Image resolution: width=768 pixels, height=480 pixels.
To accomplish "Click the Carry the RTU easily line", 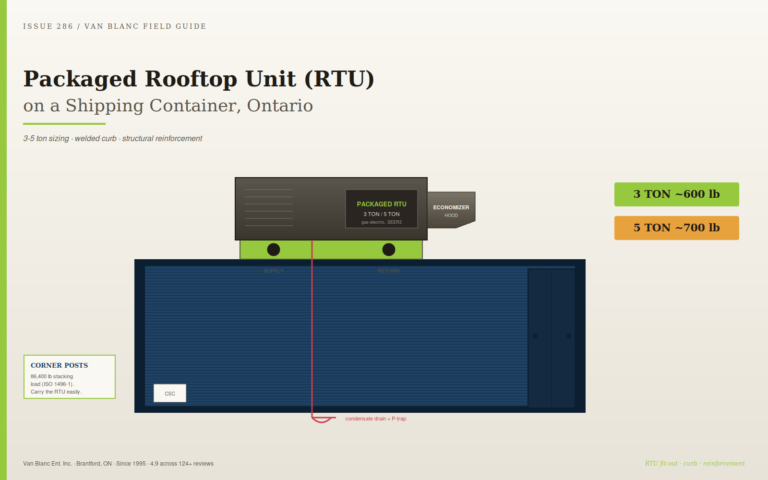I will [56, 392].
